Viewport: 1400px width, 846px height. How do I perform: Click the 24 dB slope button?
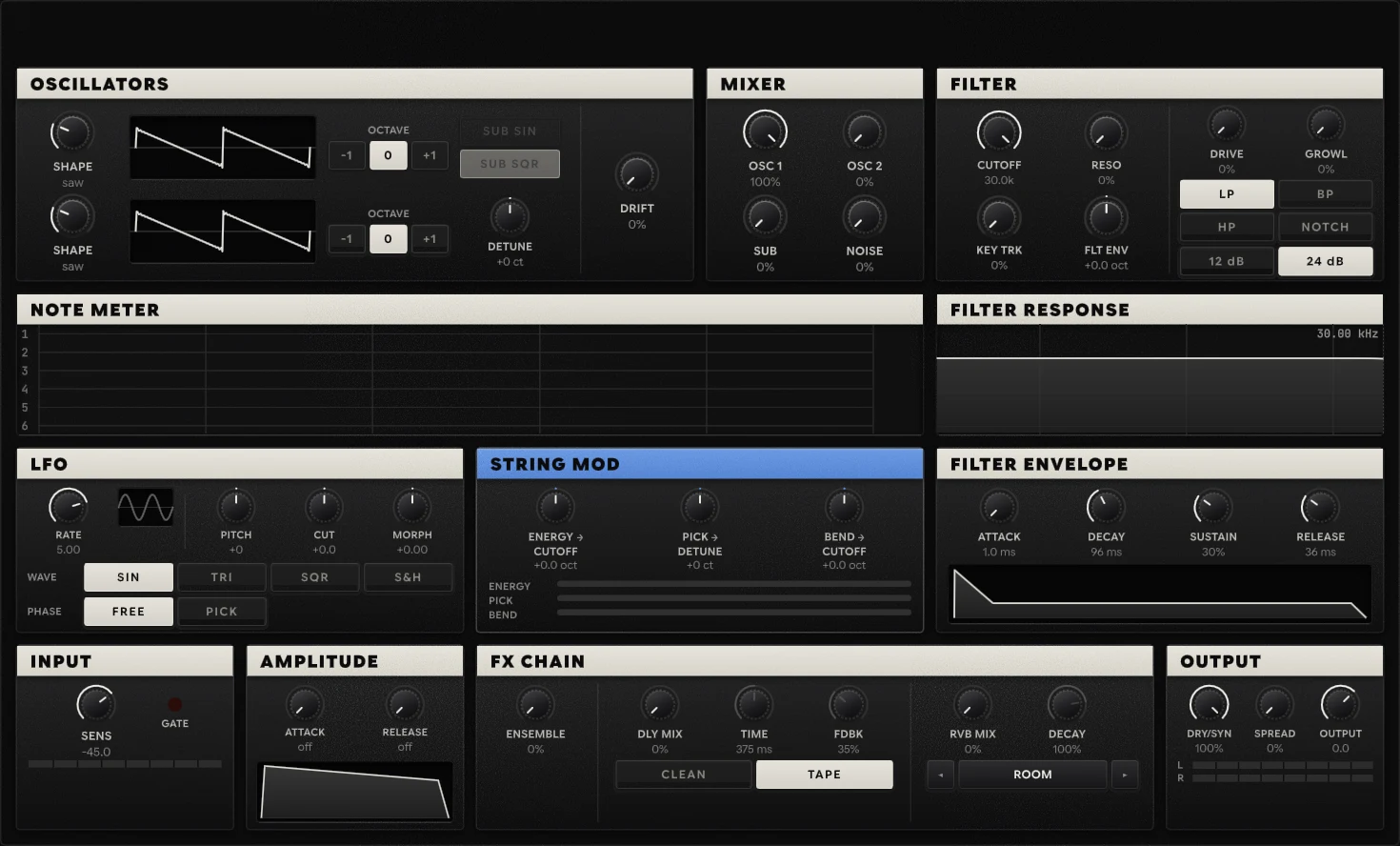tap(1325, 261)
